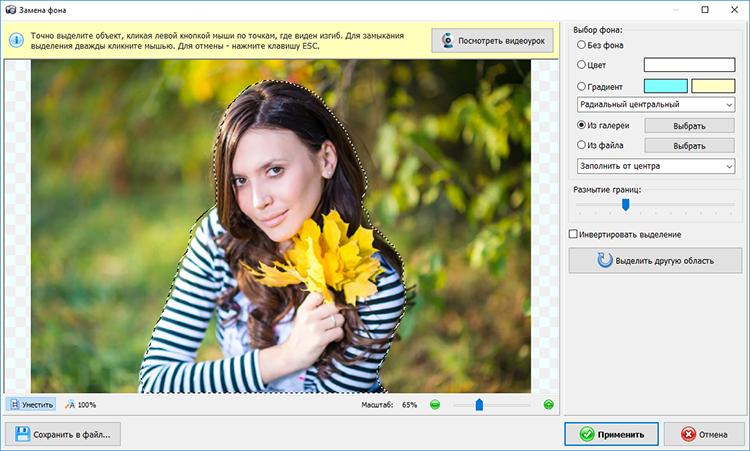Click the Масштаб zoom slider handle
Image resolution: width=750 pixels, height=451 pixels.
[479, 405]
